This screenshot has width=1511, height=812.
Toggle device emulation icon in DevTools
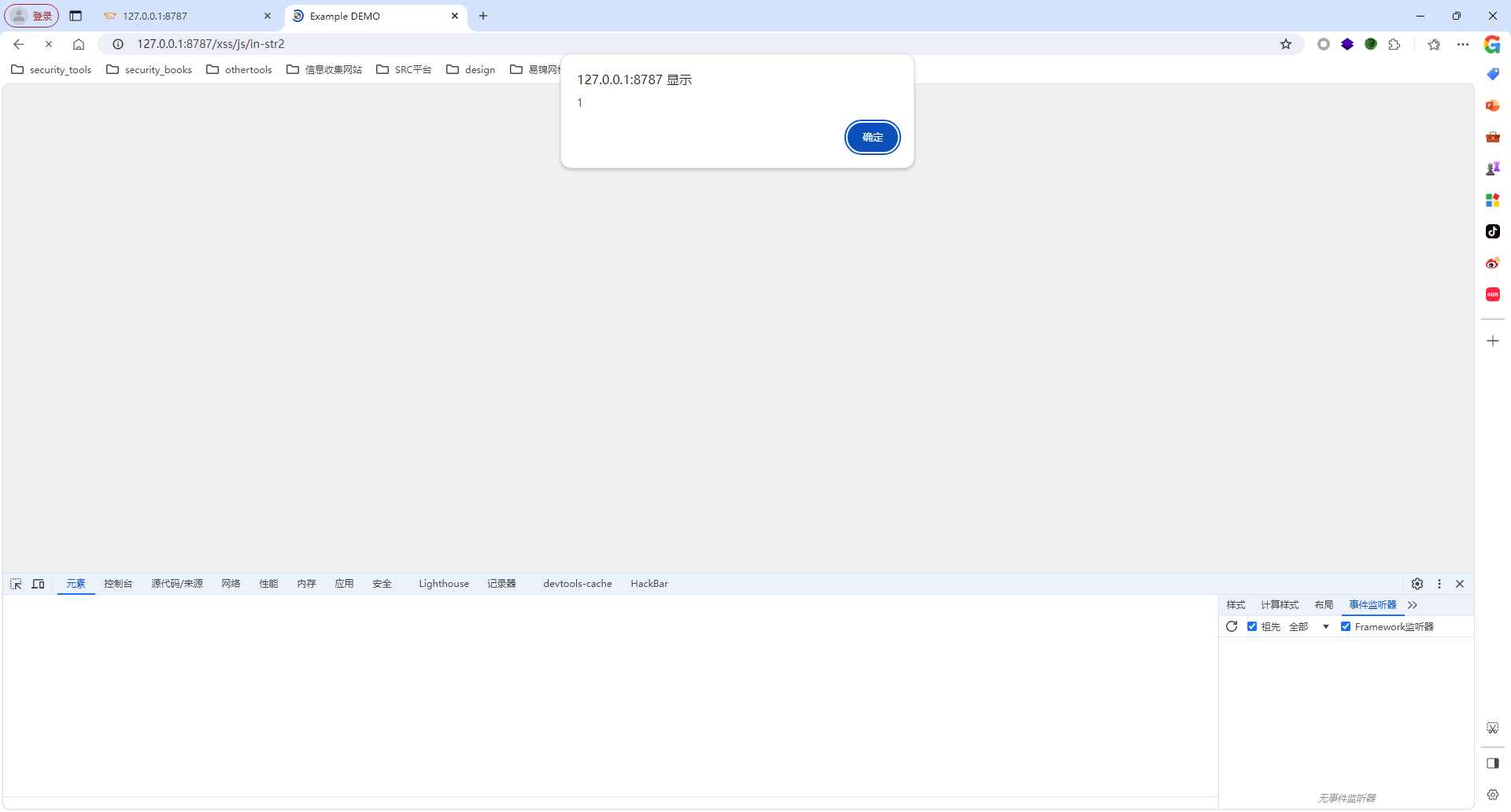38,584
